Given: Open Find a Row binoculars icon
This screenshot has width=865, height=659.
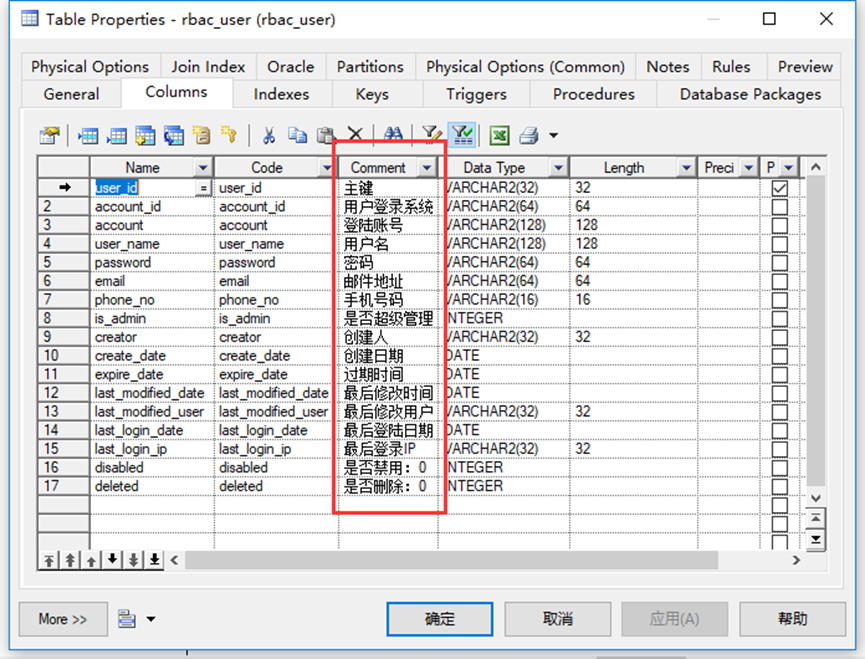Looking at the screenshot, I should [393, 134].
